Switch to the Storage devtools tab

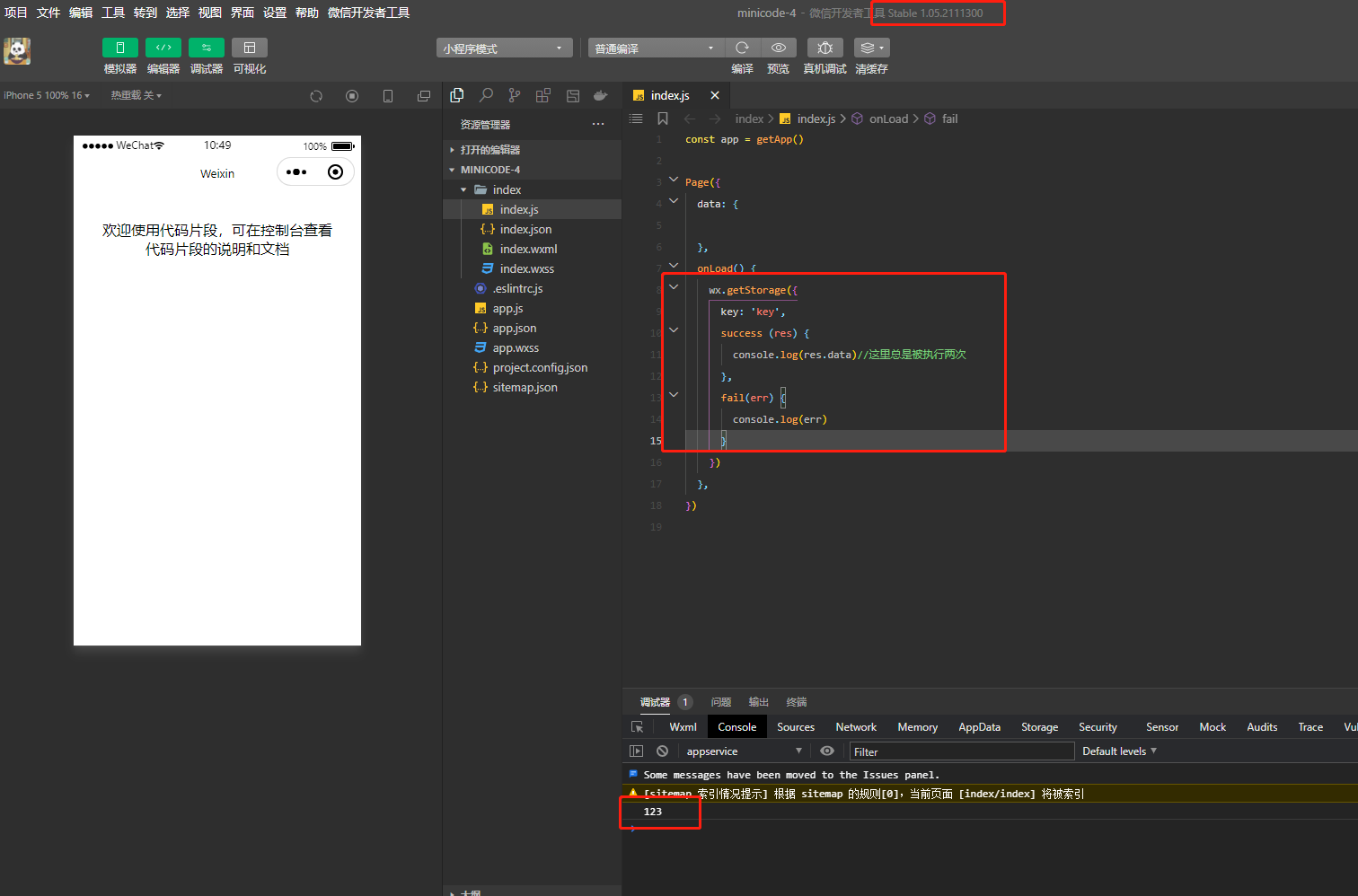[x=1039, y=727]
